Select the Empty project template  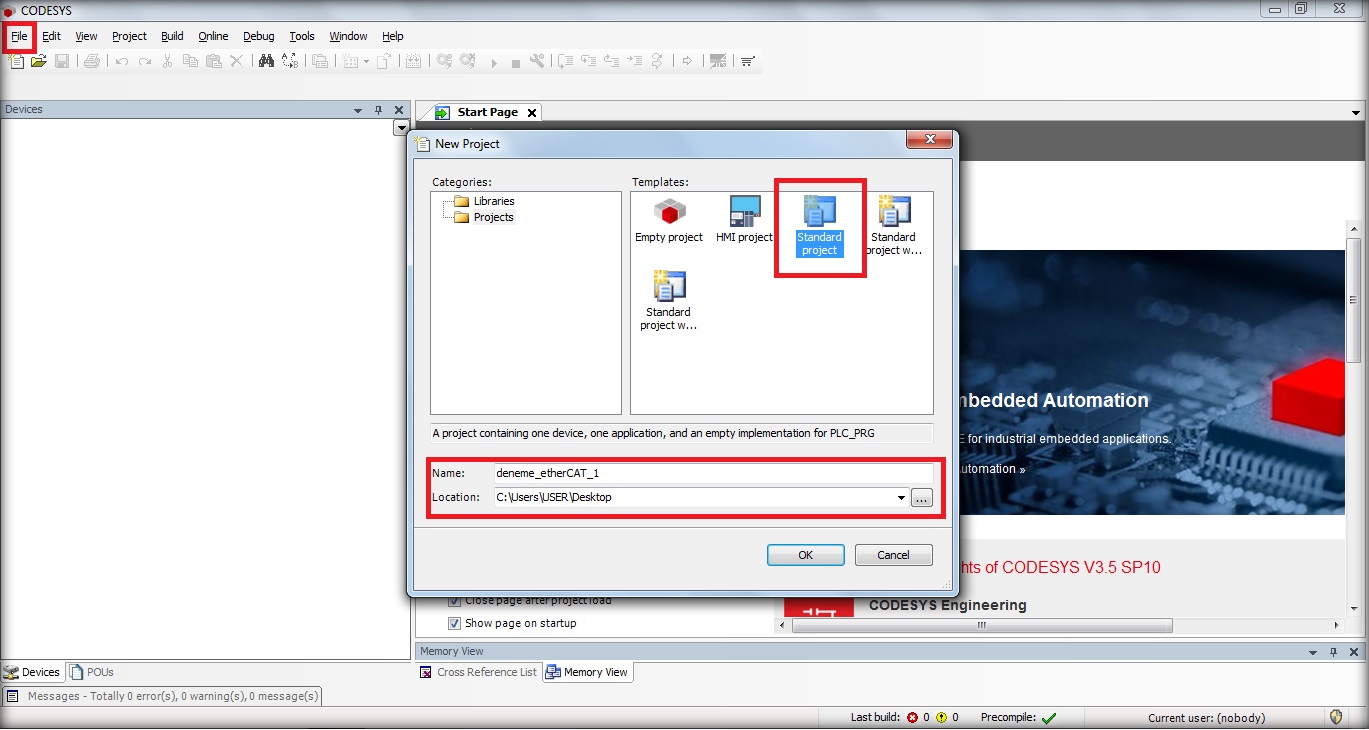[669, 221]
